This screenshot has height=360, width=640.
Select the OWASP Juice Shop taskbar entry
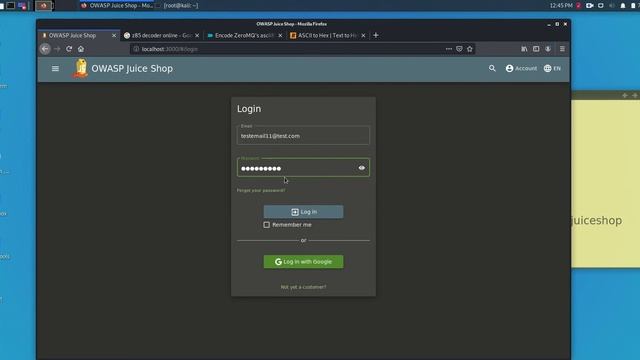[117, 6]
